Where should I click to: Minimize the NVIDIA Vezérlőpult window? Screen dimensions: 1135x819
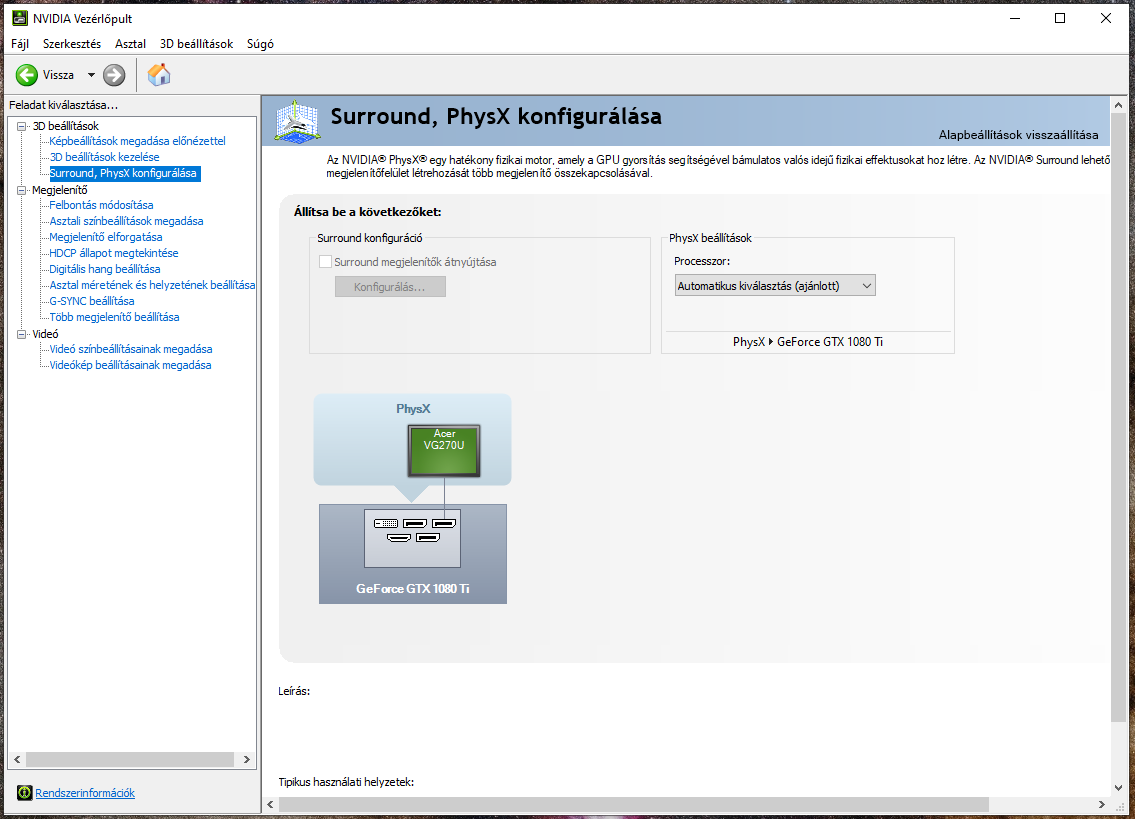click(1015, 18)
